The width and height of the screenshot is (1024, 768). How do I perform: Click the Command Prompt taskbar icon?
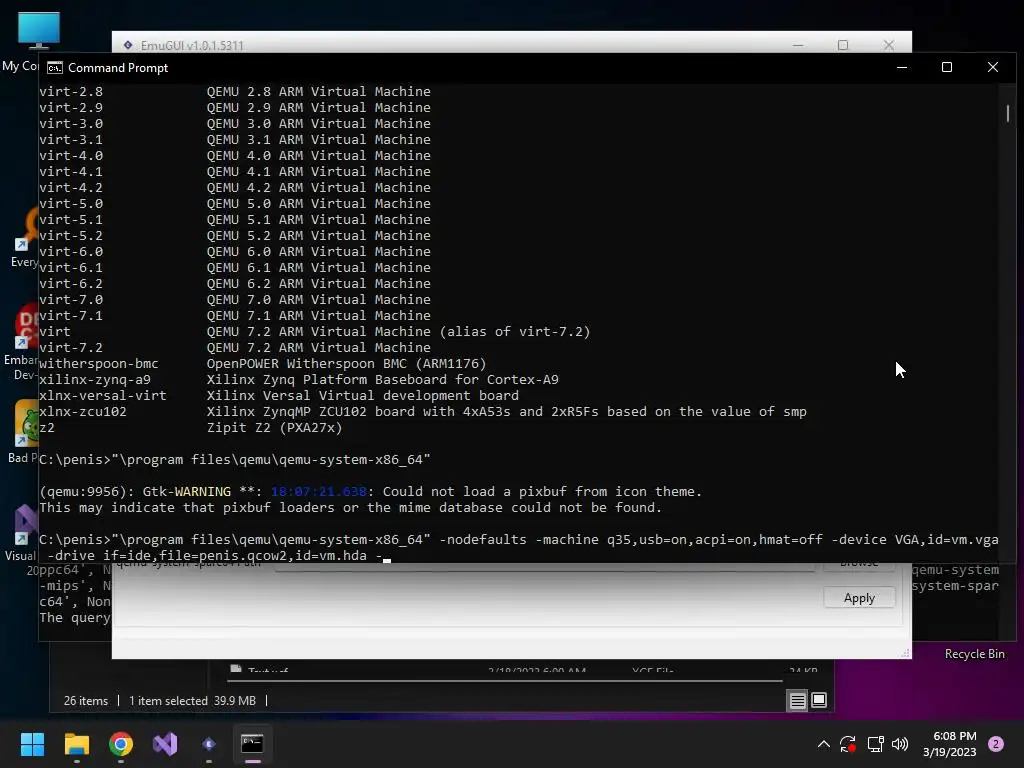pyautogui.click(x=252, y=744)
